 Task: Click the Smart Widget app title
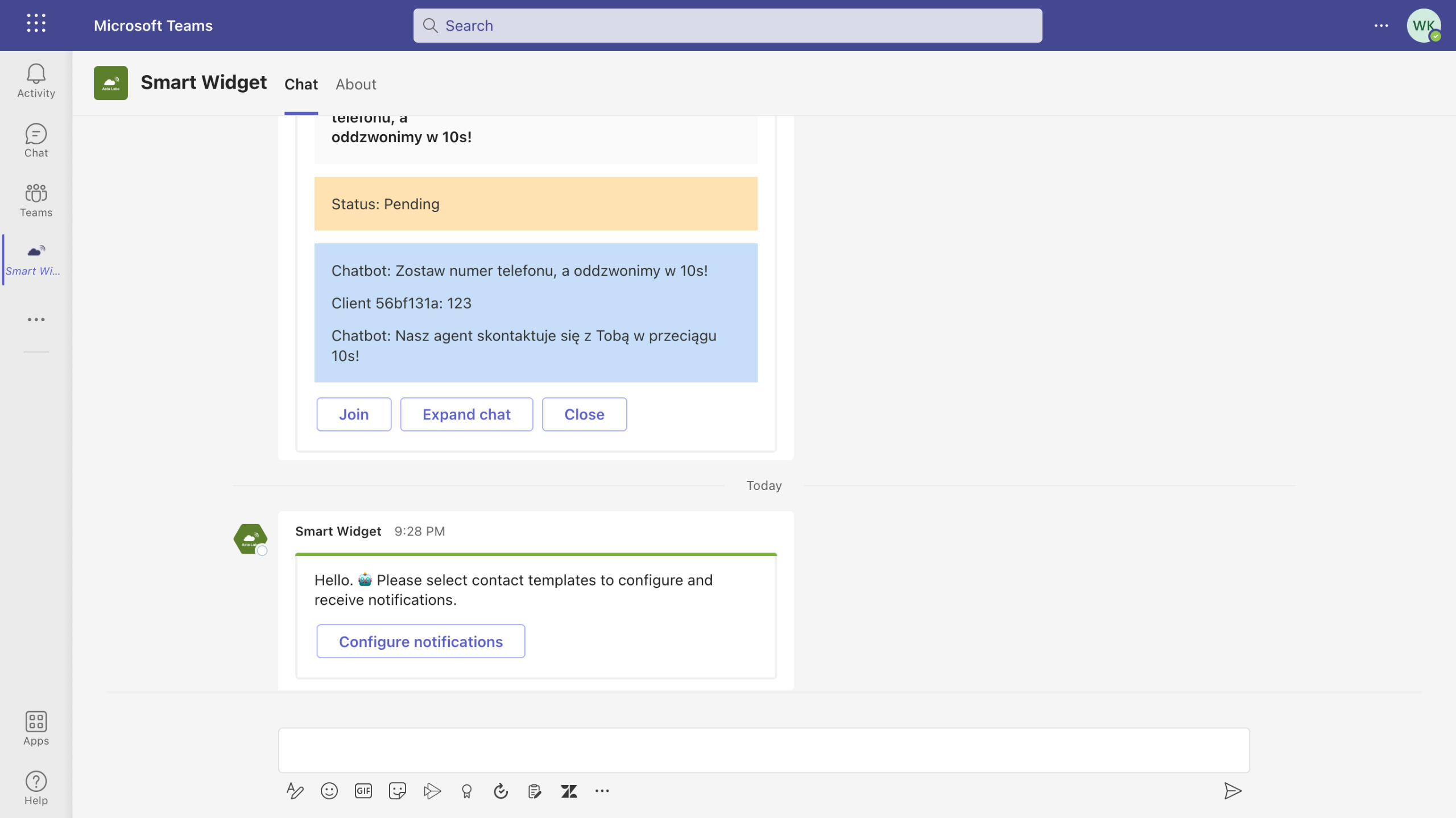204,82
